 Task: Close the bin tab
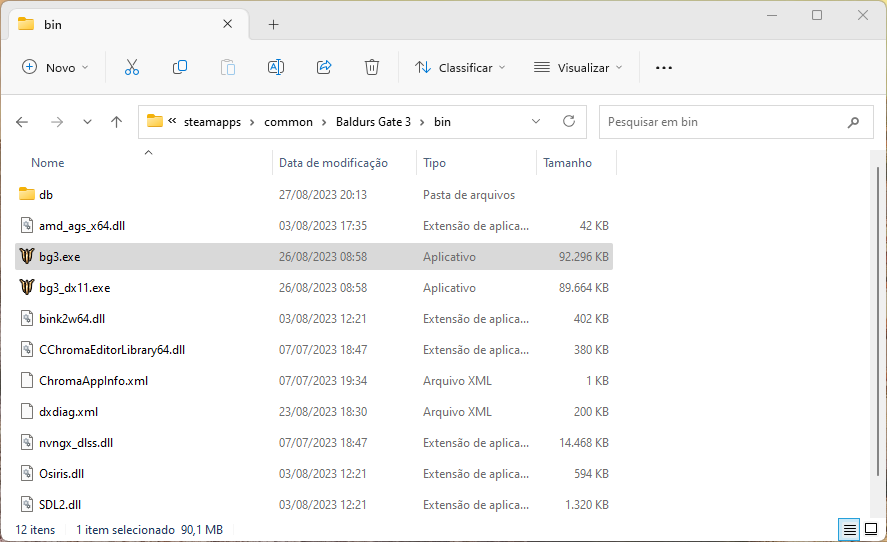(x=227, y=24)
